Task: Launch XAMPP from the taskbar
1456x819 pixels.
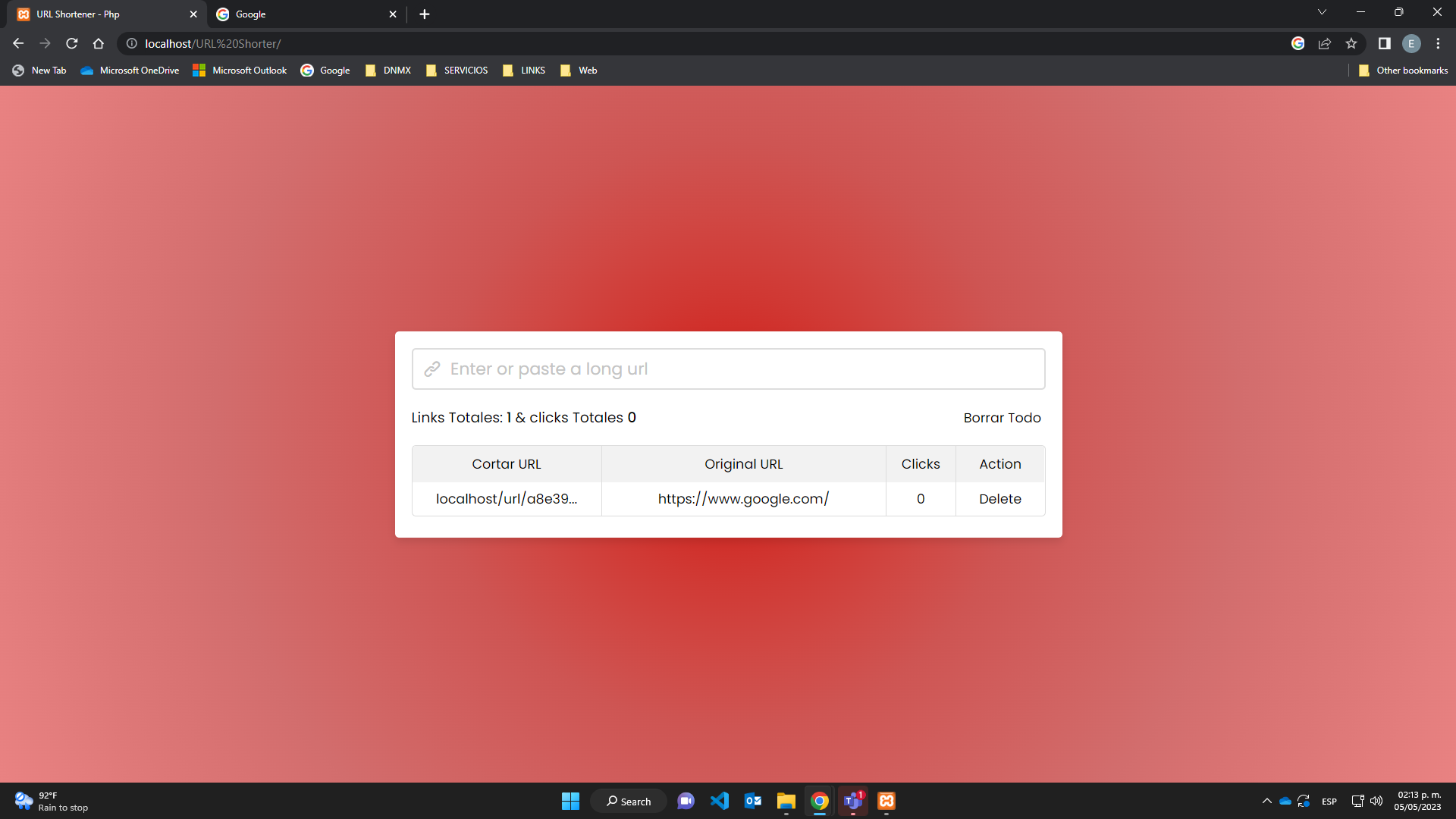Action: point(886,801)
